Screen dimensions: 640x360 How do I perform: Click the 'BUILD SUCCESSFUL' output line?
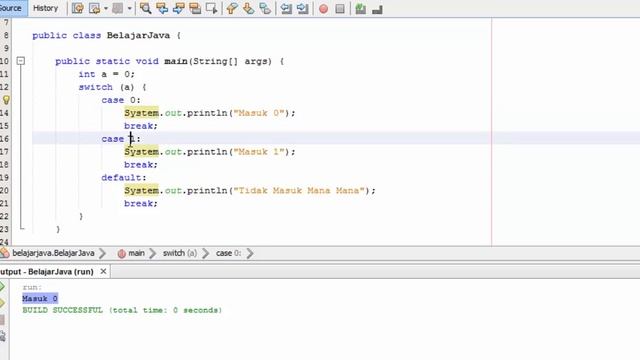(x=122, y=310)
